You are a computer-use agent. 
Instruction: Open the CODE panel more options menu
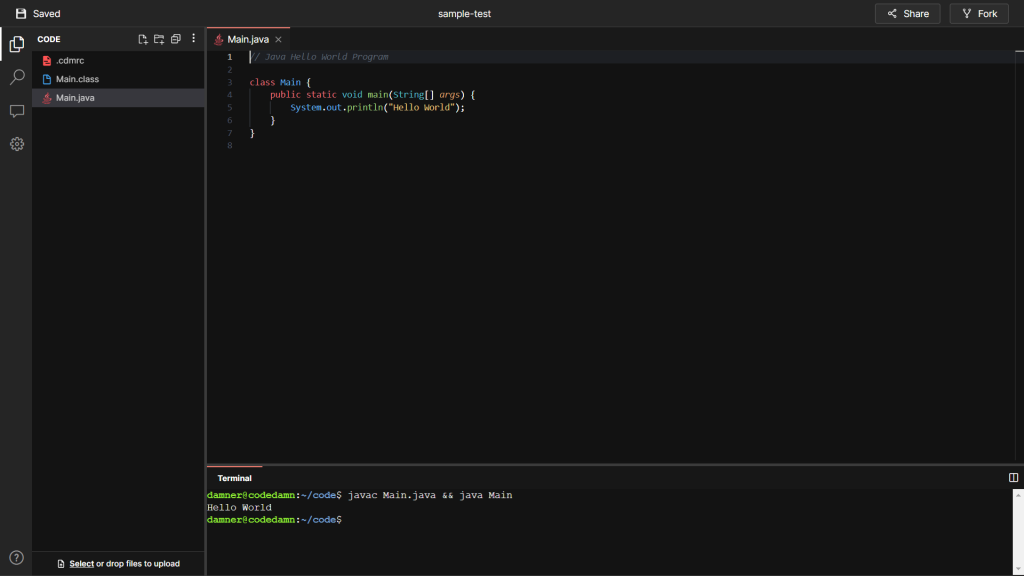tap(193, 39)
